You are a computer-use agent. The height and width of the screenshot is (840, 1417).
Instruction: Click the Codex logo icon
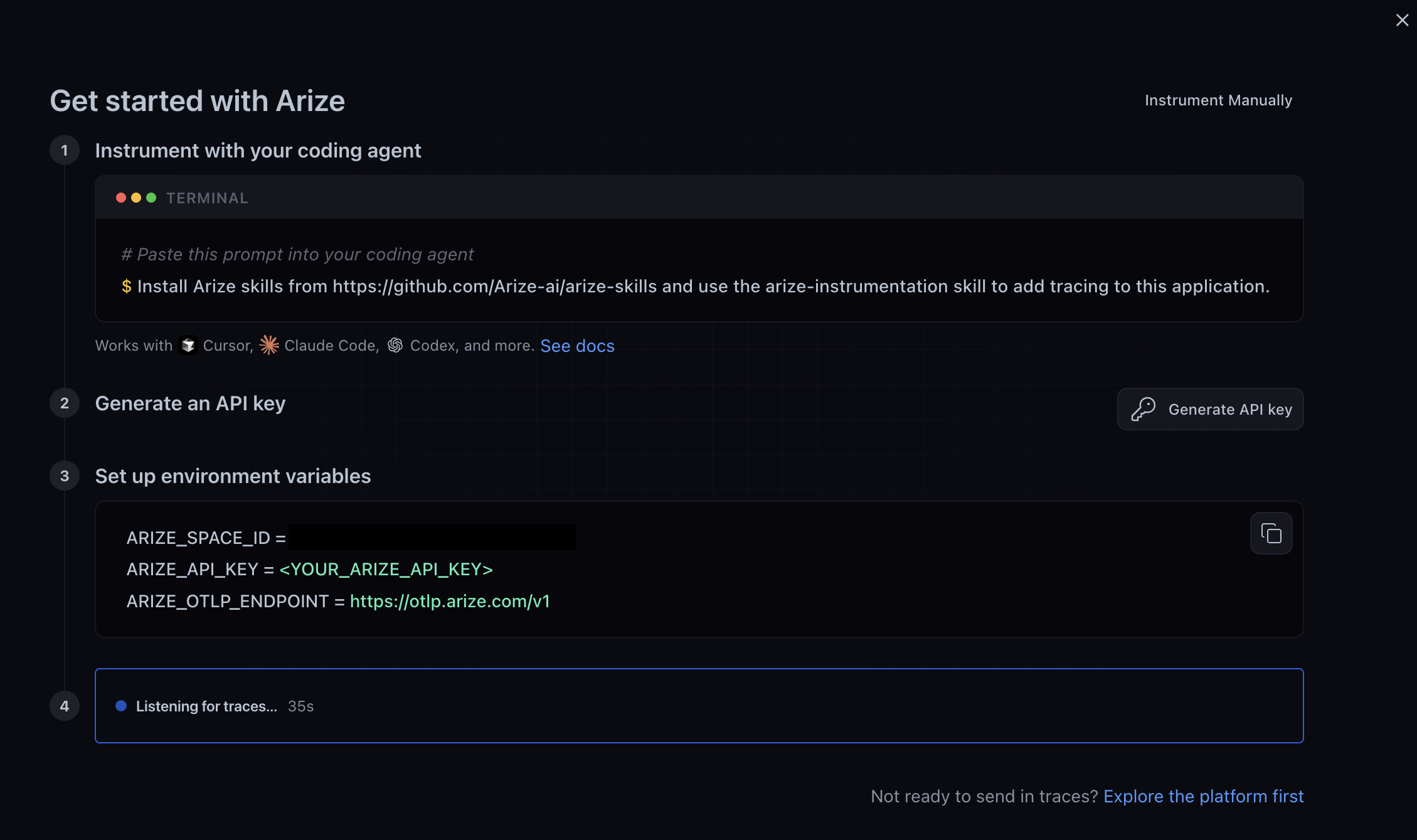395,345
